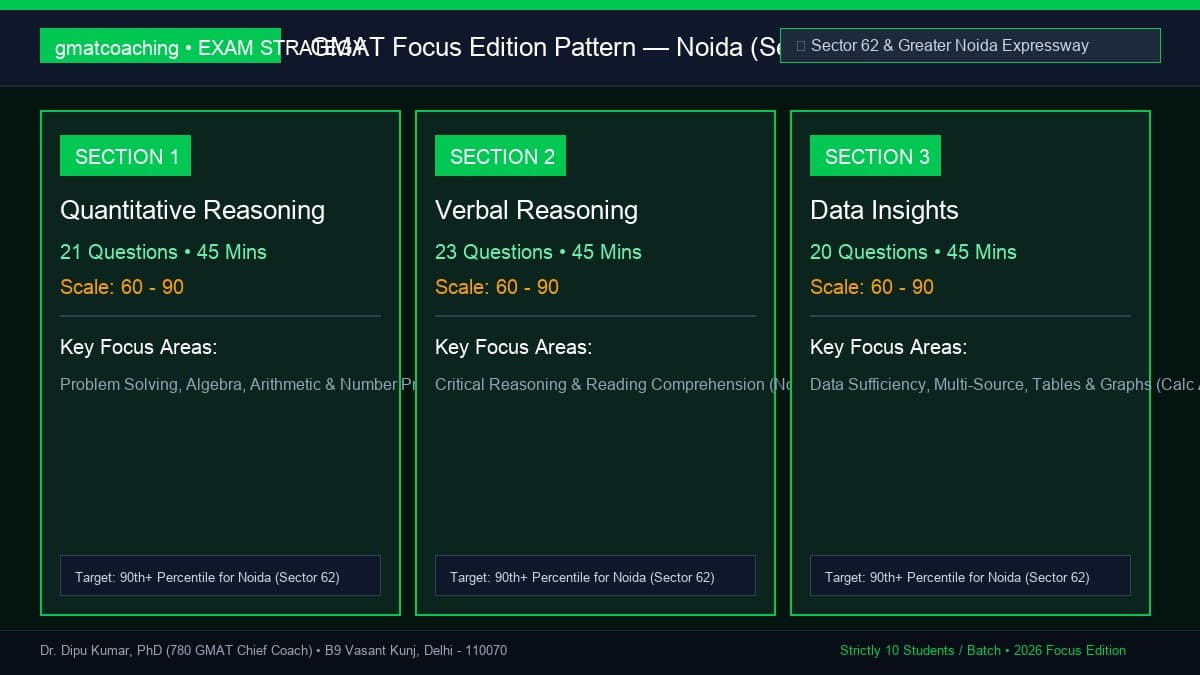Click Scale: 60 - 90 under Quantitative Reasoning
Viewport: 1200px width, 675px height.
[122, 287]
